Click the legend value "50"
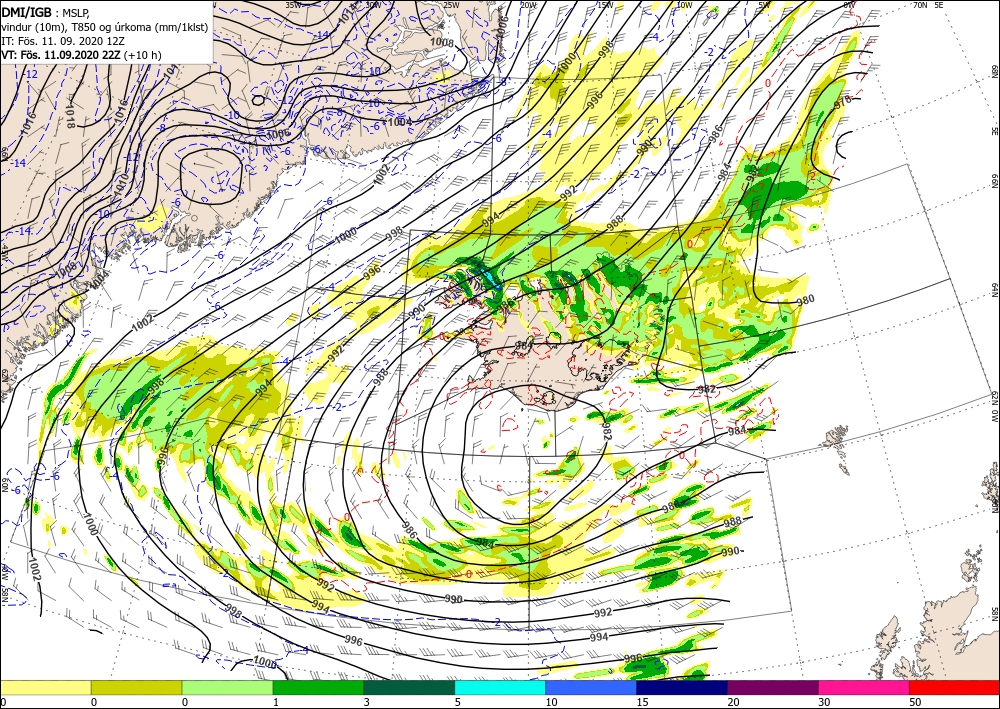The image size is (1000, 709). coord(915,702)
